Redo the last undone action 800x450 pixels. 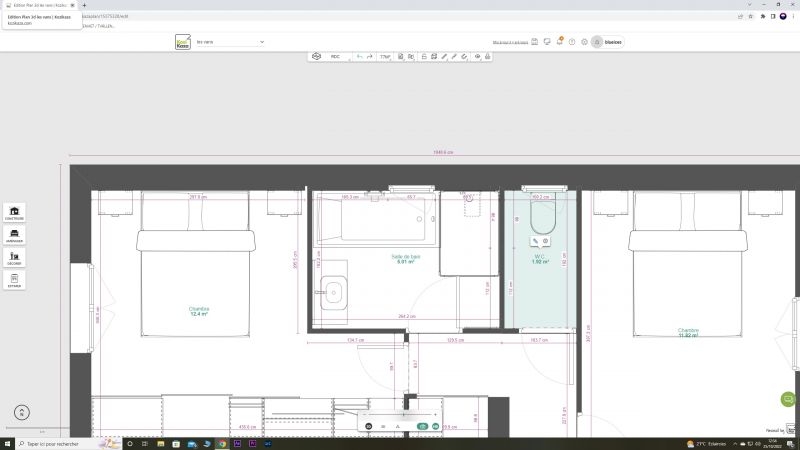[x=369, y=57]
